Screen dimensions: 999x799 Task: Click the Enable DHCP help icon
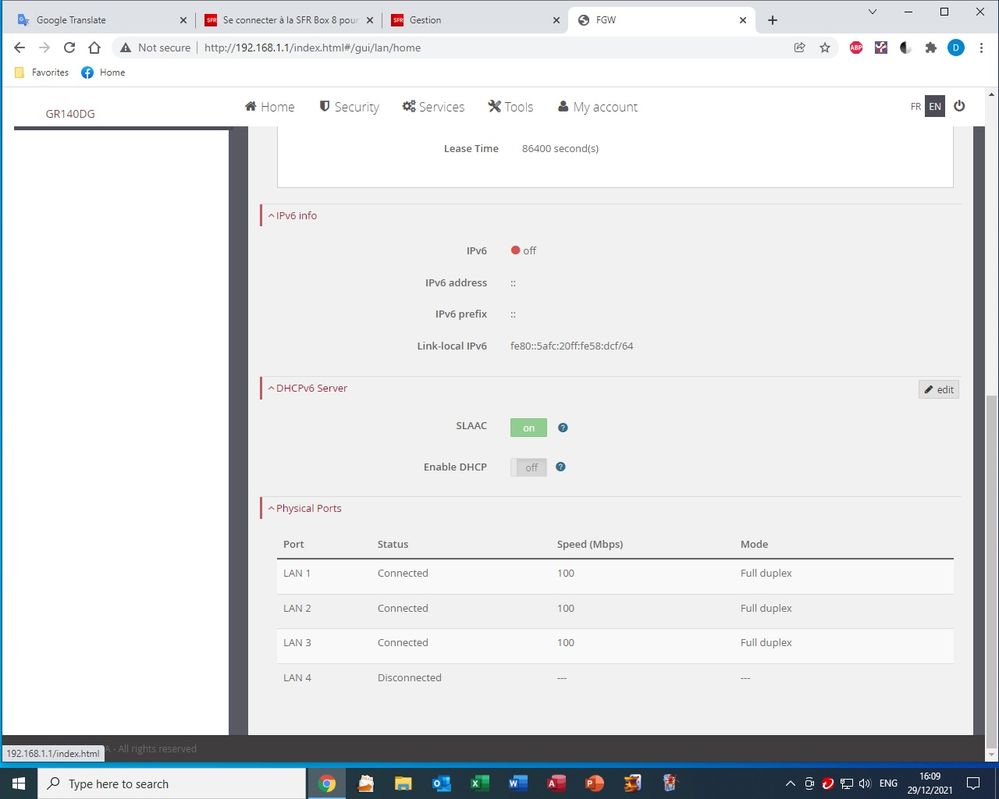(x=560, y=467)
